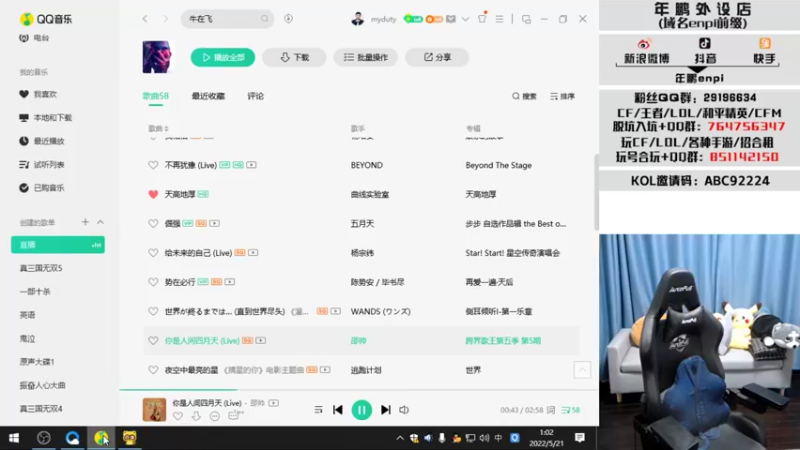800x450 pixels.
Task: Open the album Beyond The Stage
Action: [x=498, y=165]
